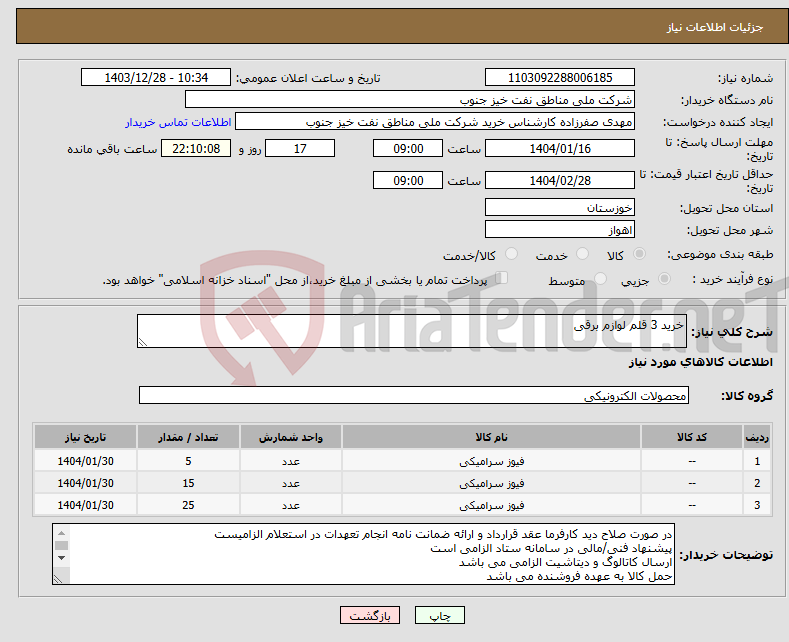Click the buyer notes scrollbar thumb
This screenshot has height=642, width=789.
[x=61, y=545]
